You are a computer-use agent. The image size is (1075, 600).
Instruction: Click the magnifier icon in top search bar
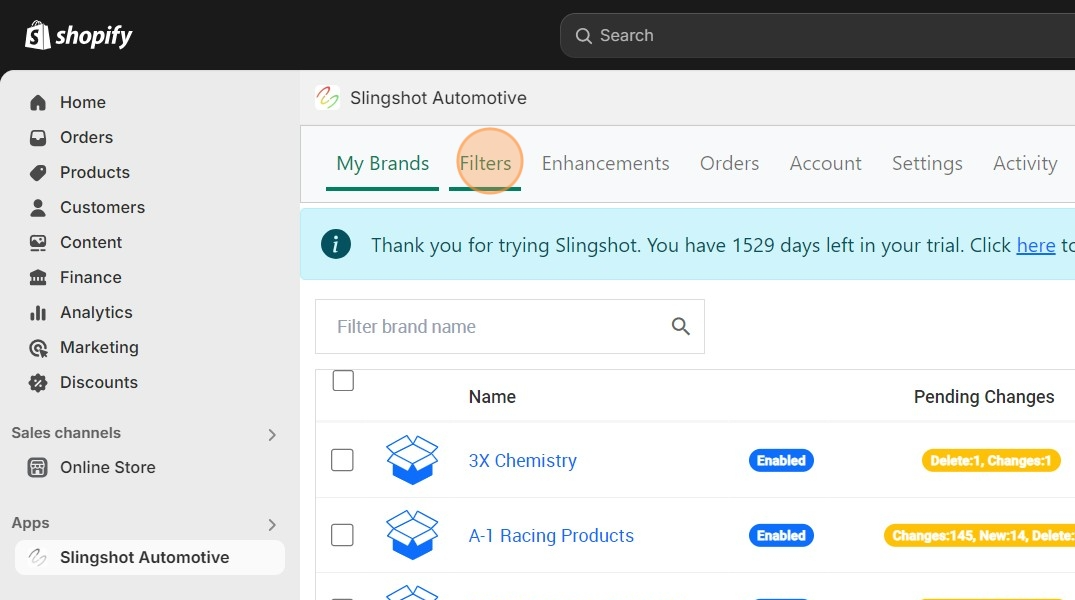[583, 36]
